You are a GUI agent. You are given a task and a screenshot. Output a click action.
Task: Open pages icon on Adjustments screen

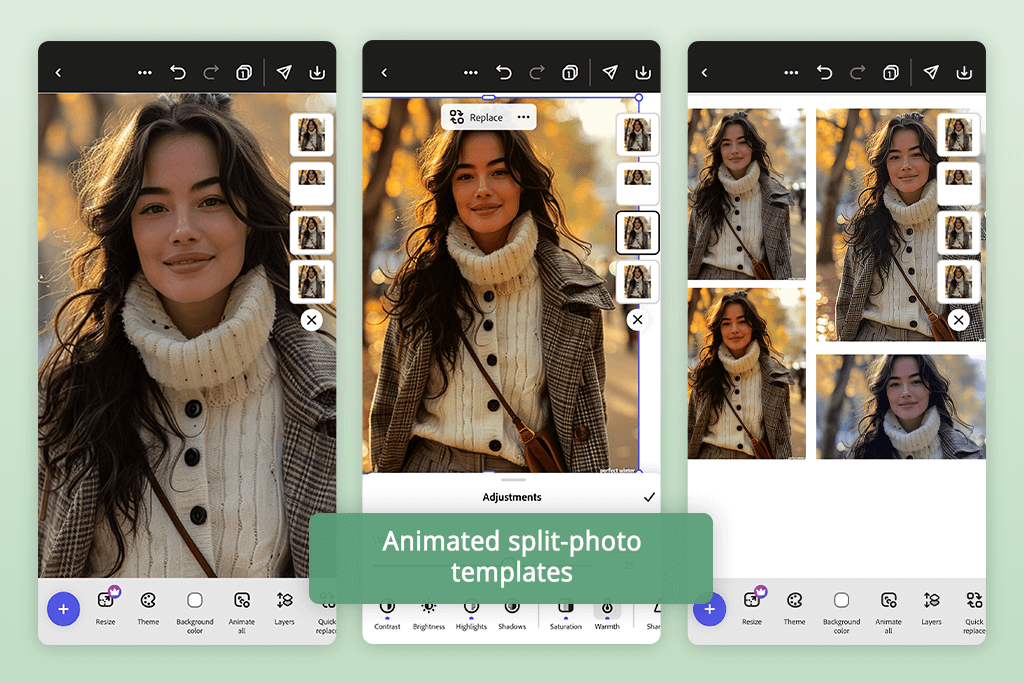569,72
